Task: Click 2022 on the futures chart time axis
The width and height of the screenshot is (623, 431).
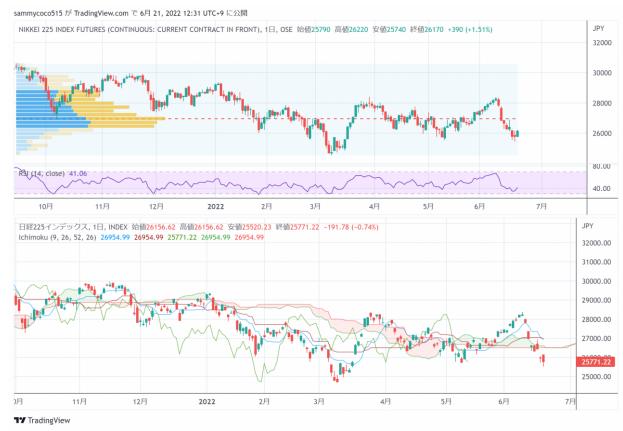Action: coord(216,206)
